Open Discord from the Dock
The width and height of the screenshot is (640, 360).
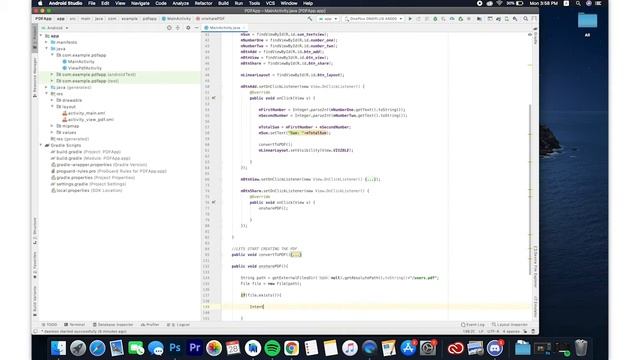click(495, 348)
